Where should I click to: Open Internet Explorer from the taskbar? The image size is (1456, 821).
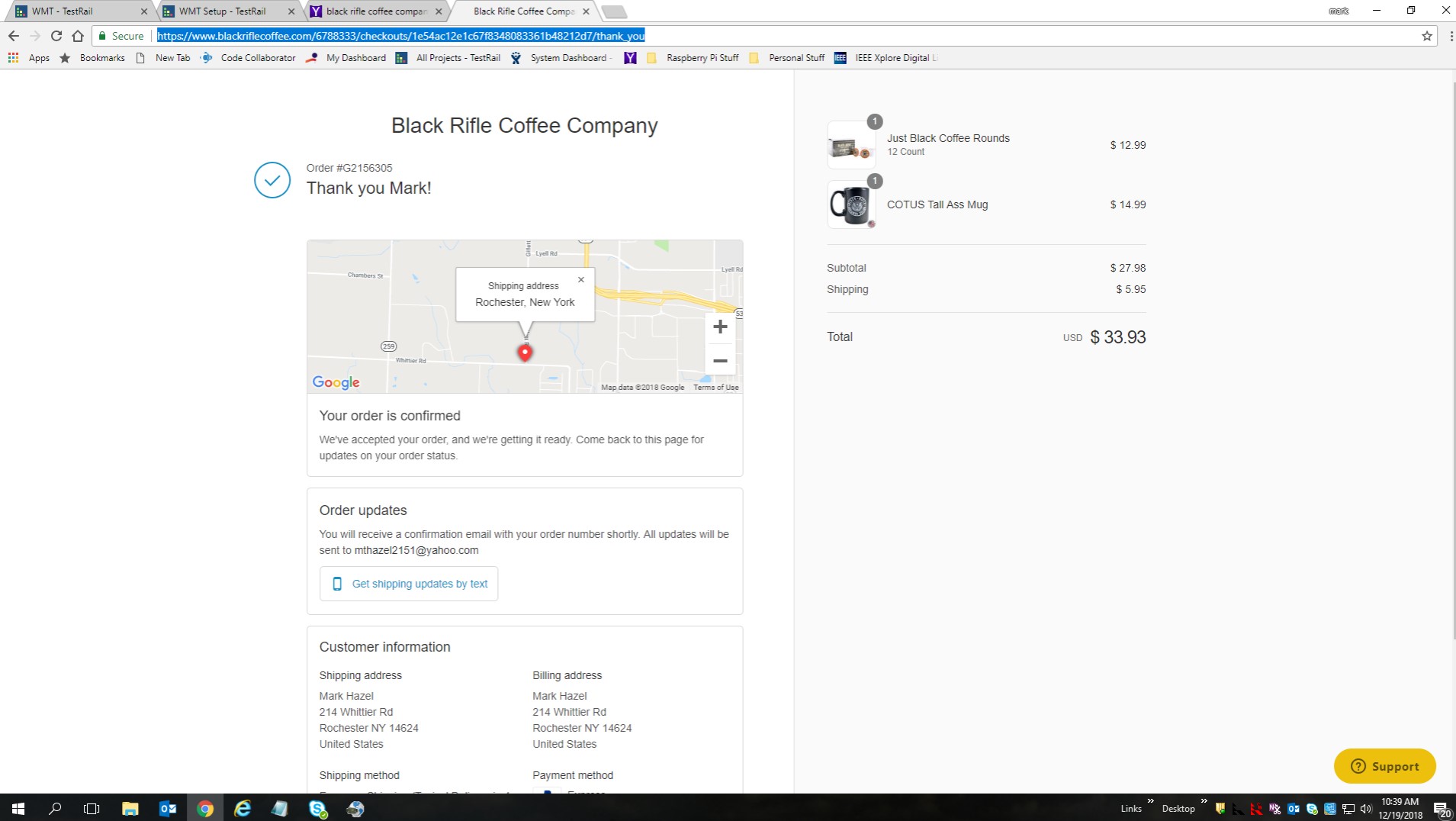tap(243, 808)
